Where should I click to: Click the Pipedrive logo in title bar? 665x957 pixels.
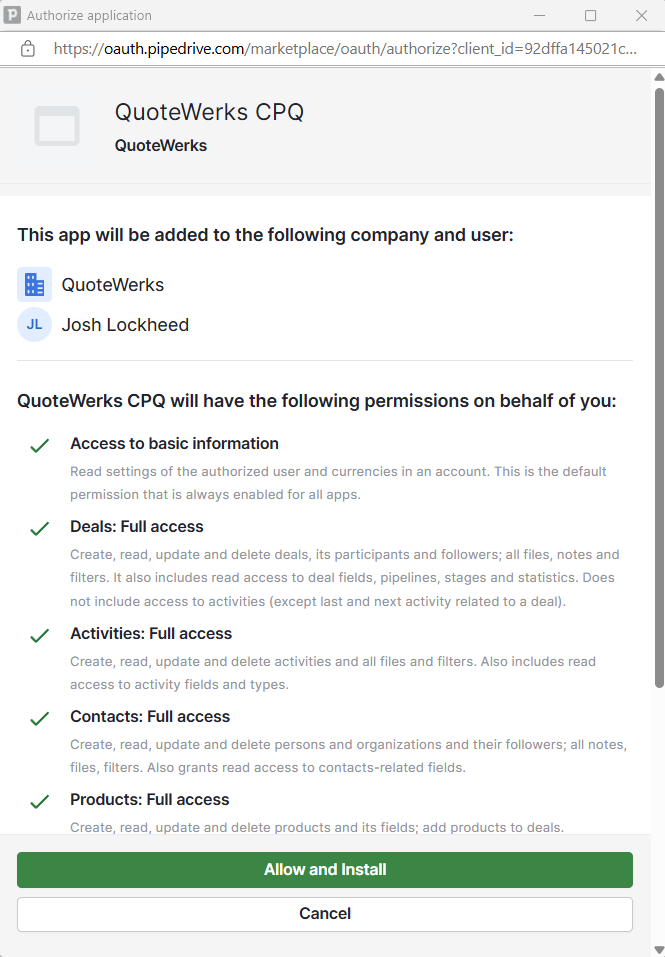[13, 15]
